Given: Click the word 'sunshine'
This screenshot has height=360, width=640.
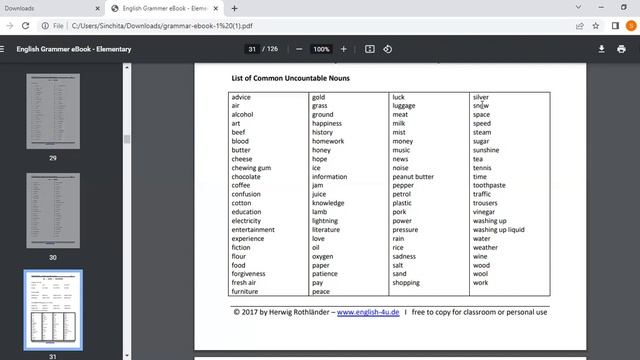Looking at the screenshot, I should (486, 150).
